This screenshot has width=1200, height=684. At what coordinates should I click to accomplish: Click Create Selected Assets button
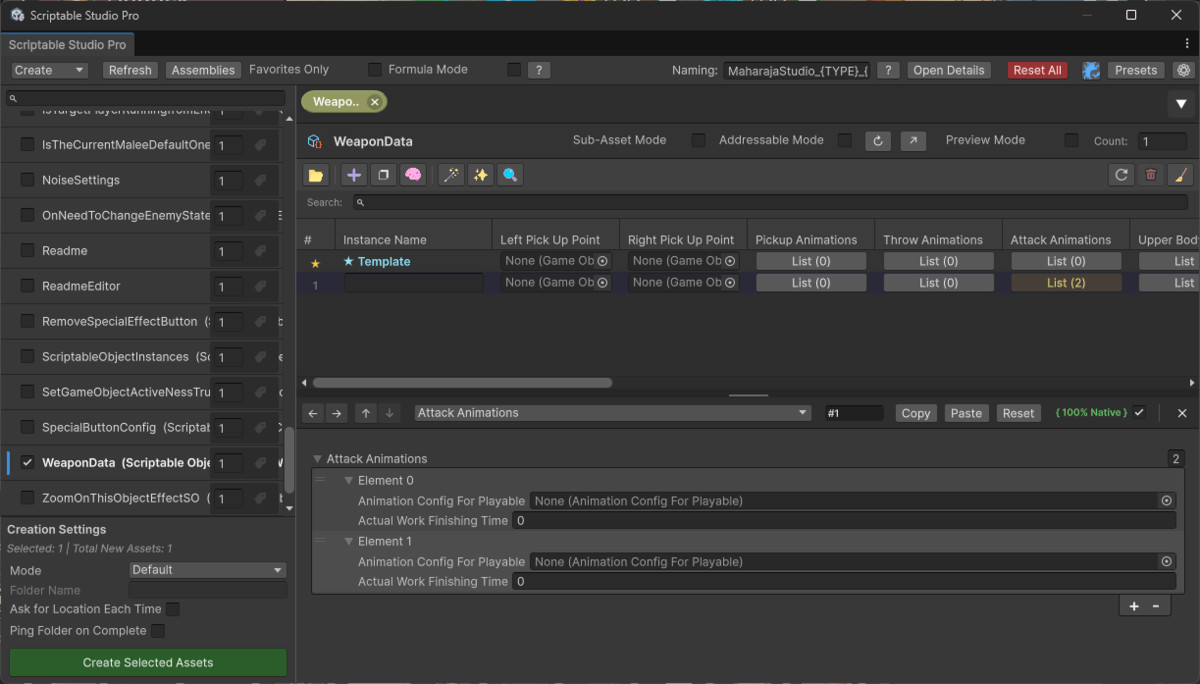point(148,662)
